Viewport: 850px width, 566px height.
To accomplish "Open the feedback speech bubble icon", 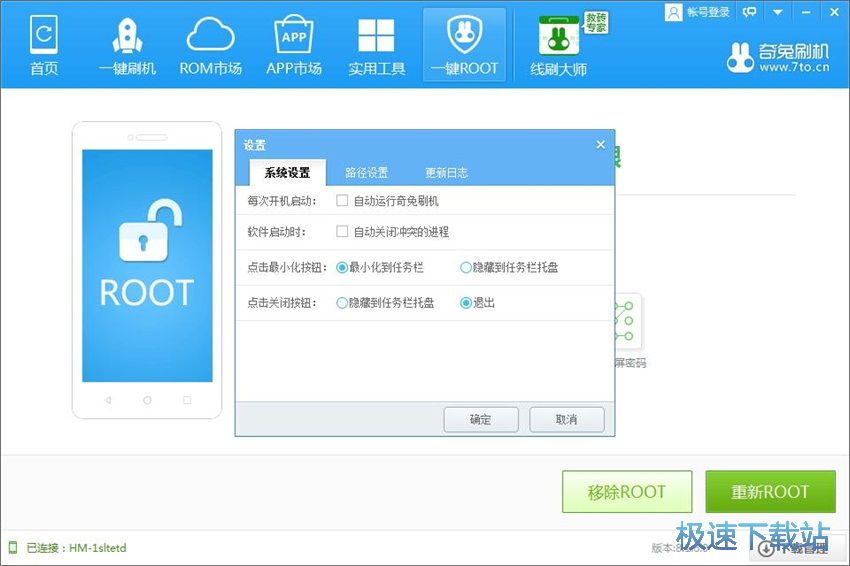I will coord(749,12).
